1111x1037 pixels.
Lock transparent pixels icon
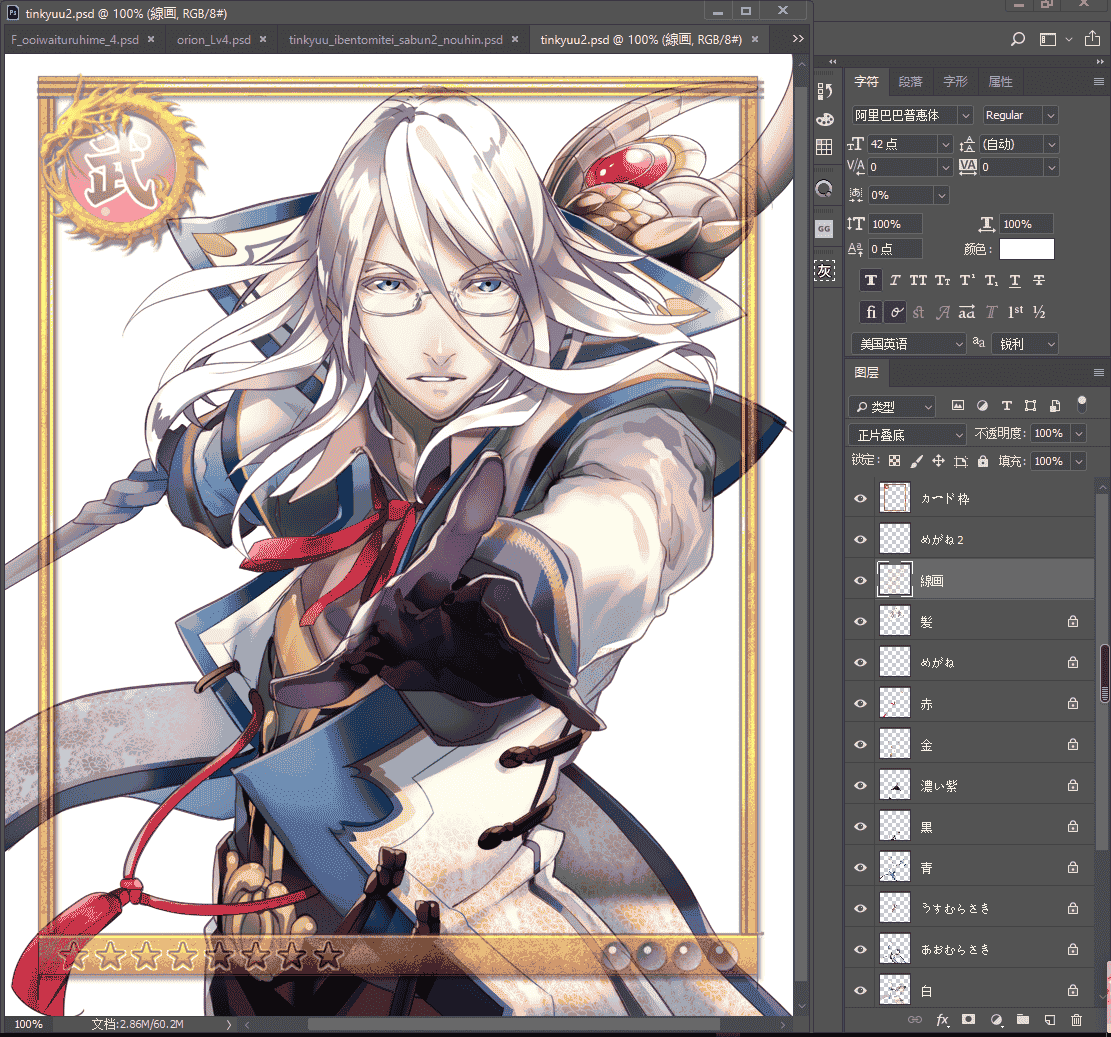coord(894,461)
